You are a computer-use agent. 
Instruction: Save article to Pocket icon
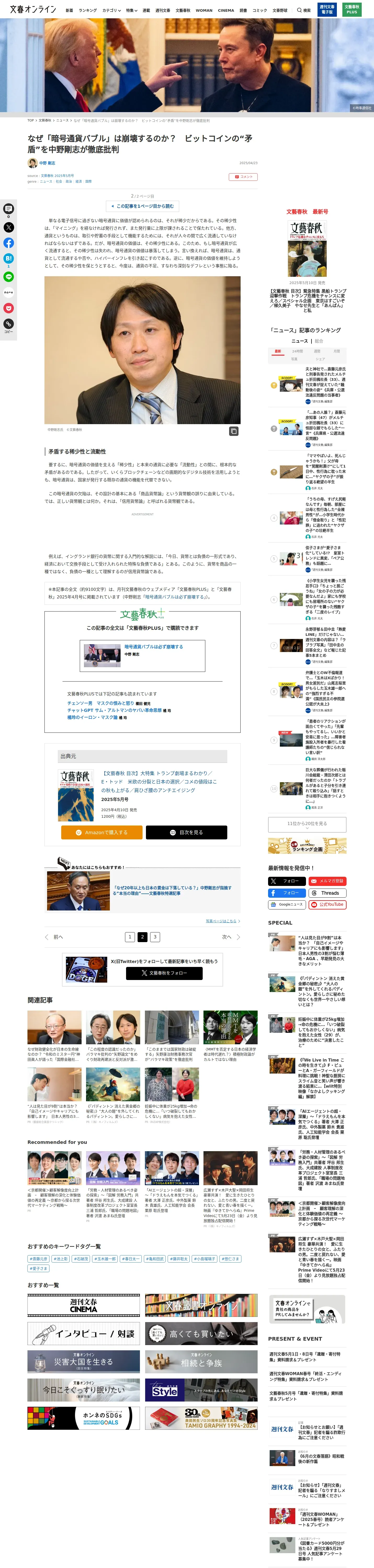[9, 308]
